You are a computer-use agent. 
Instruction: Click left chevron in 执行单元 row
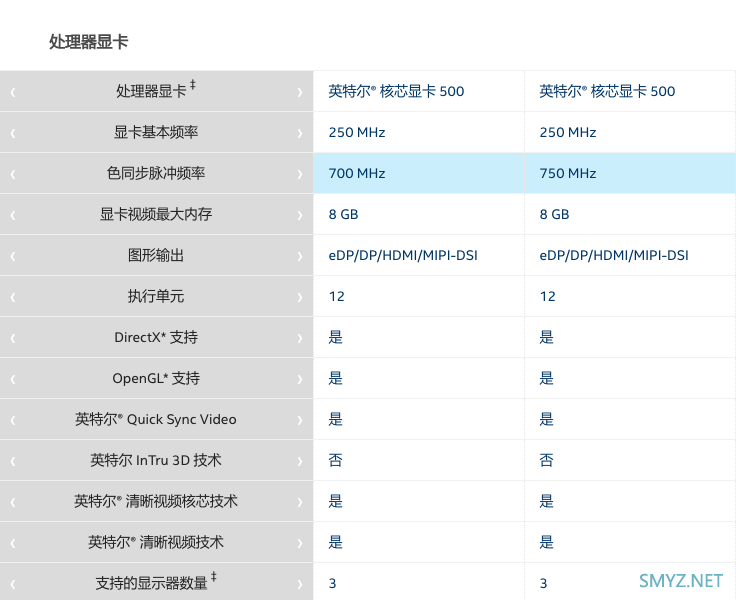(13, 297)
